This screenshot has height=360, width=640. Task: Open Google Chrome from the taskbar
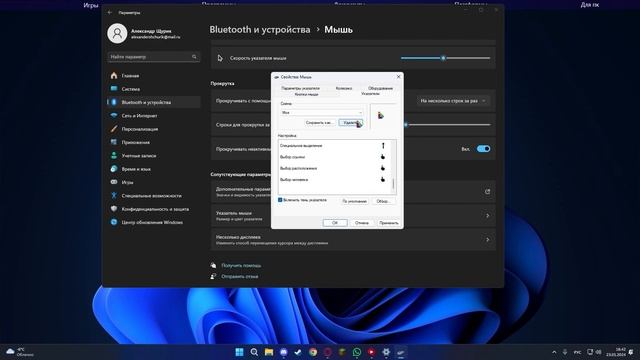coord(313,352)
